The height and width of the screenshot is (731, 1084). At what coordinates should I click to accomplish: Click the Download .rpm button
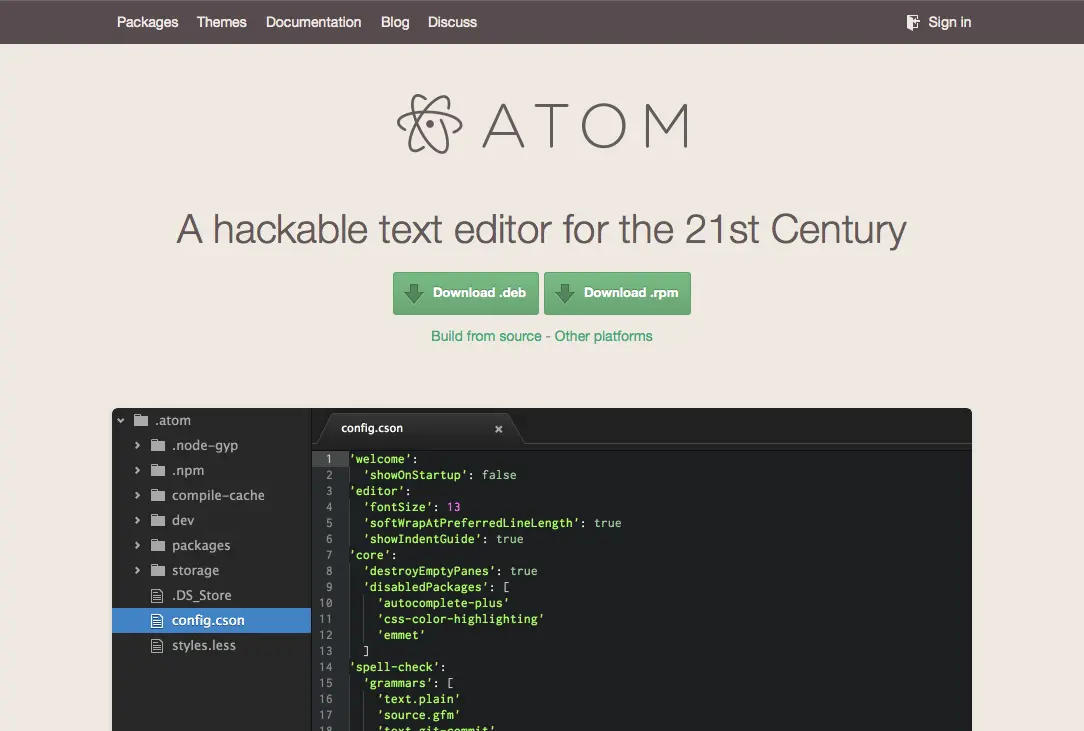(617, 292)
